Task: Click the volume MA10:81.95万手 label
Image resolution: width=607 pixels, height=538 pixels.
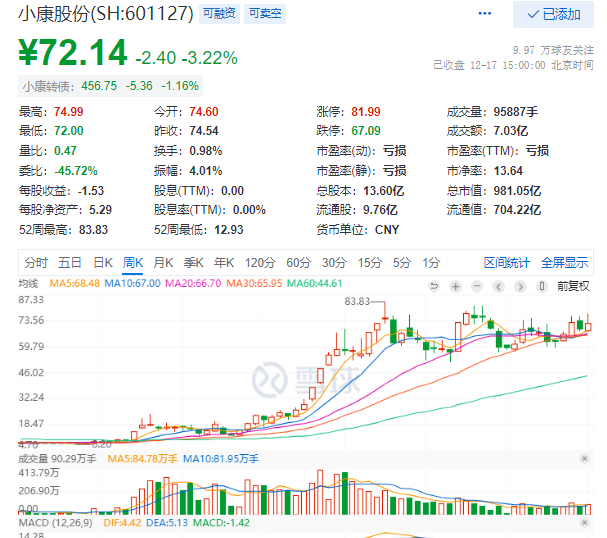Action: coord(221,459)
